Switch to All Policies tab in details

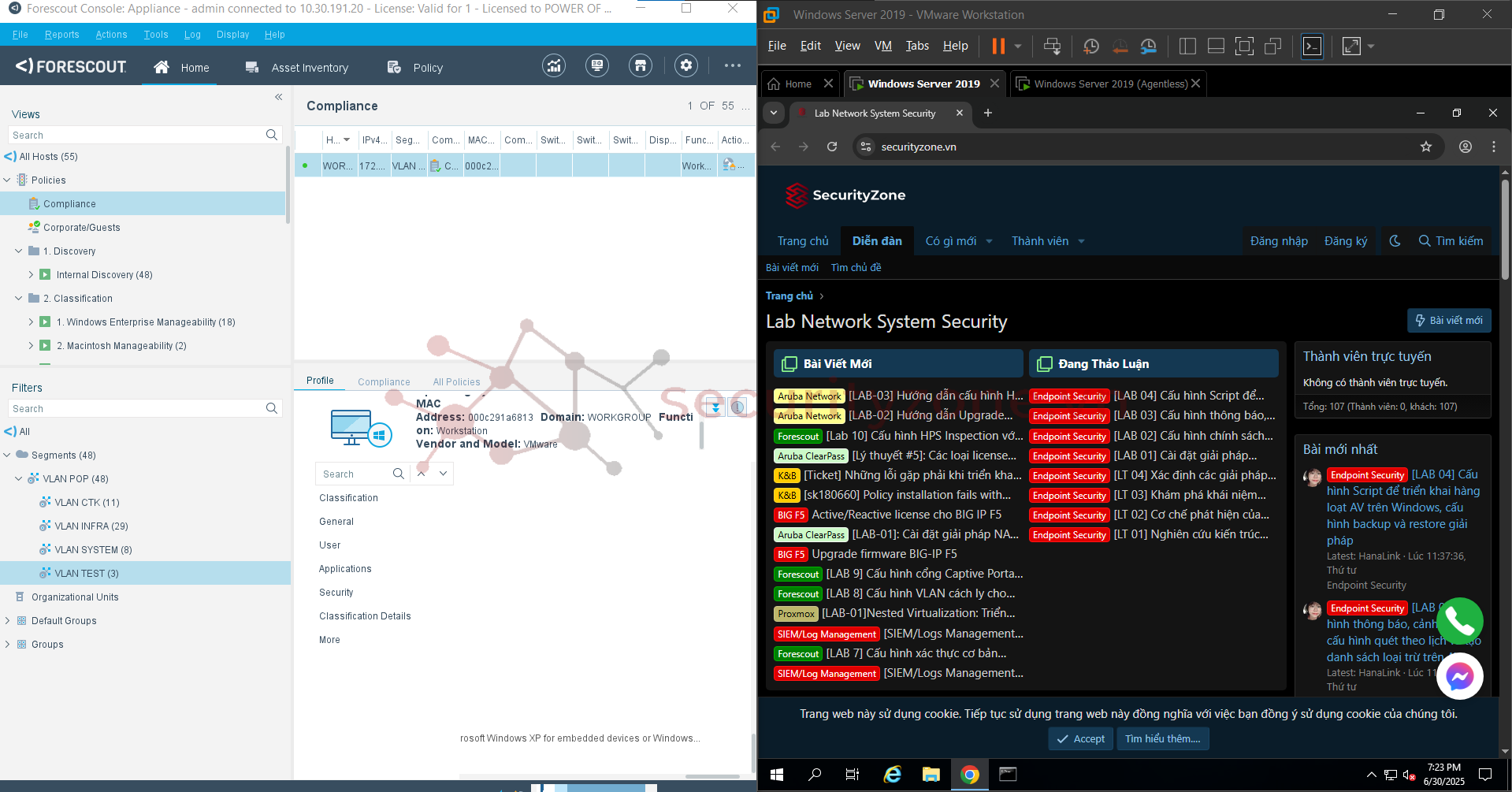tap(456, 382)
